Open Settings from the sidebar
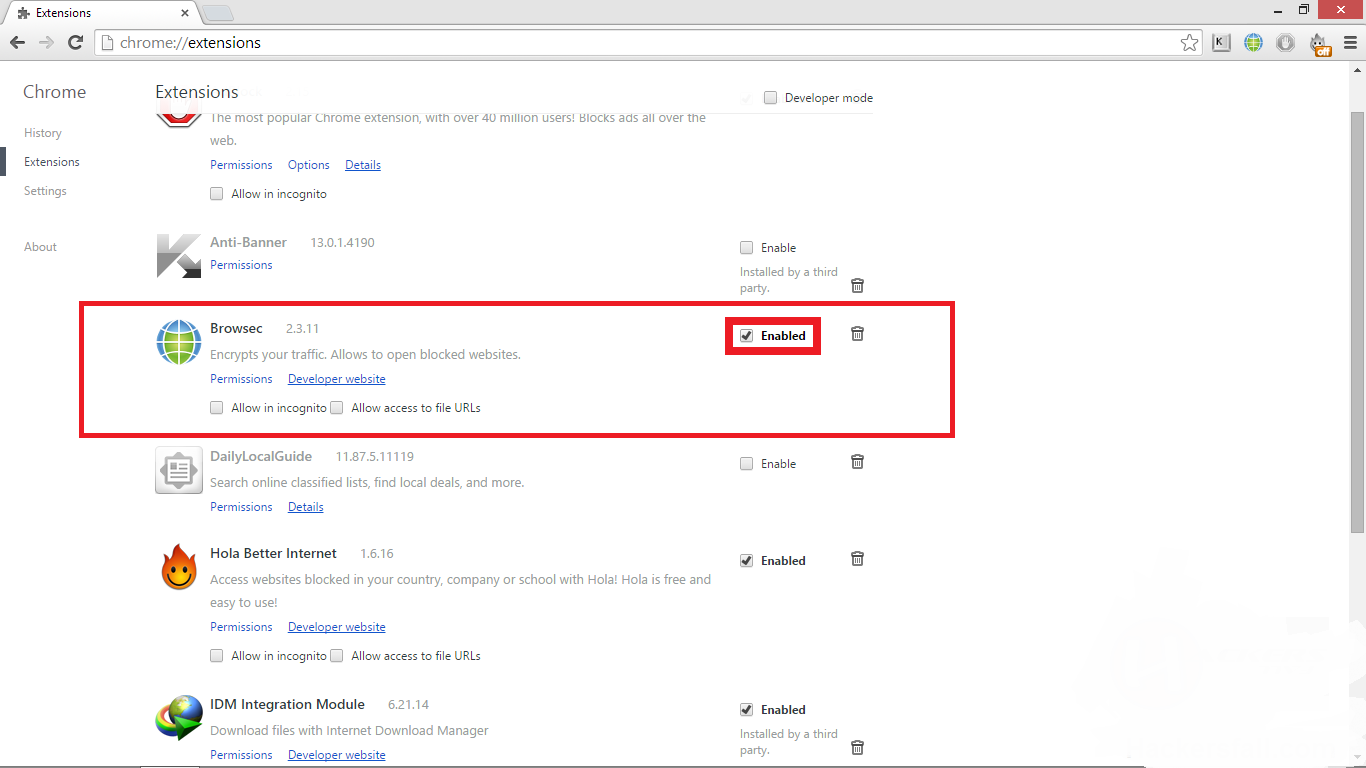The image size is (1366, 768). click(45, 191)
